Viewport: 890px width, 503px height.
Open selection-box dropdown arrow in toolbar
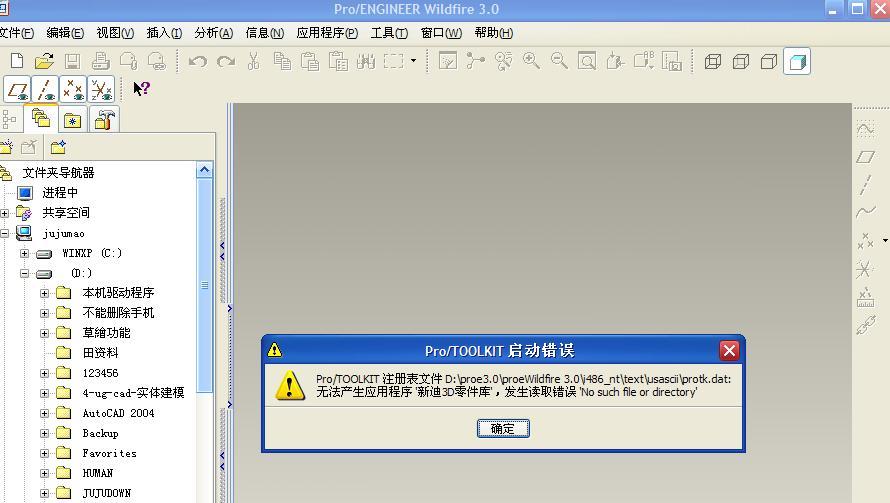pos(413,60)
